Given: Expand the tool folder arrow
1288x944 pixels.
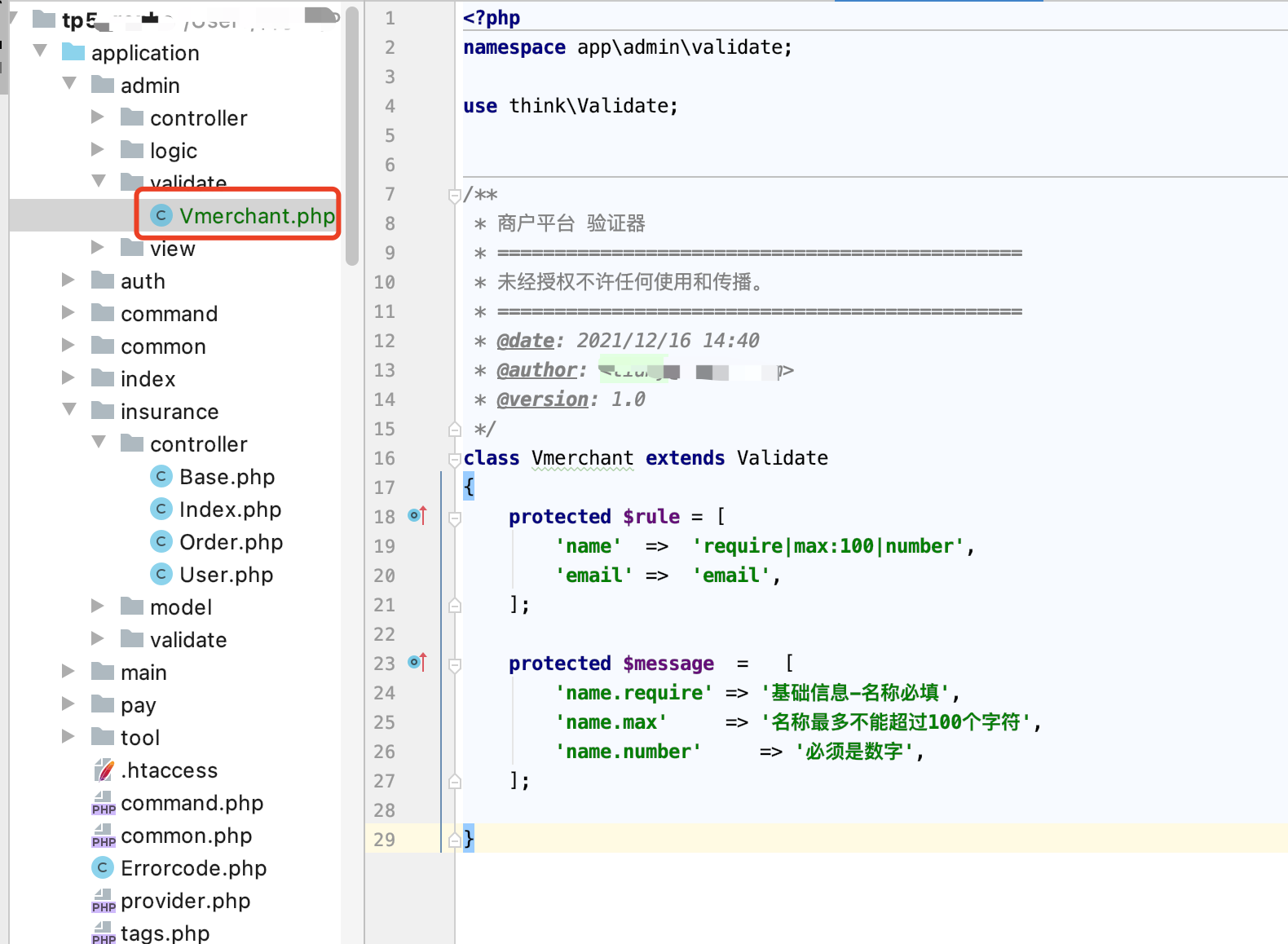Looking at the screenshot, I should (68, 736).
